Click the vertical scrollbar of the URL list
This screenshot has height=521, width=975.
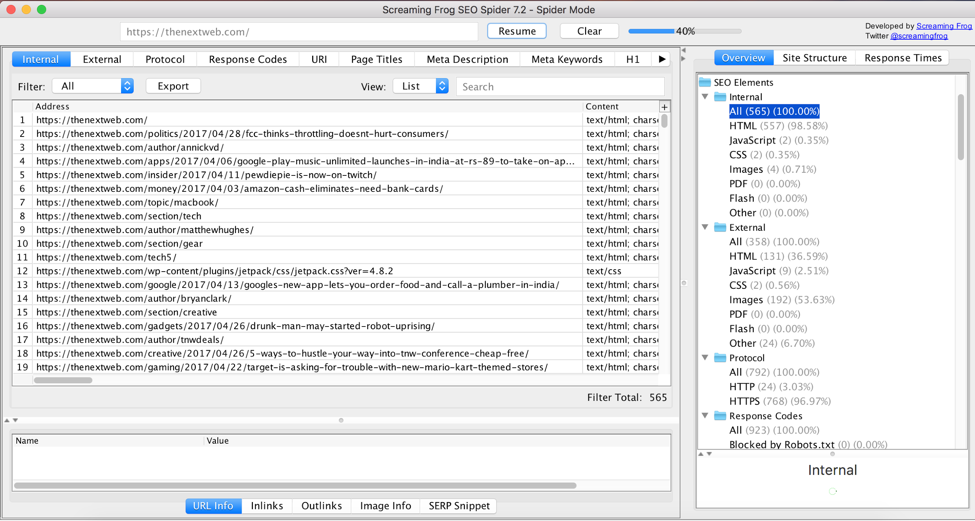click(x=665, y=121)
